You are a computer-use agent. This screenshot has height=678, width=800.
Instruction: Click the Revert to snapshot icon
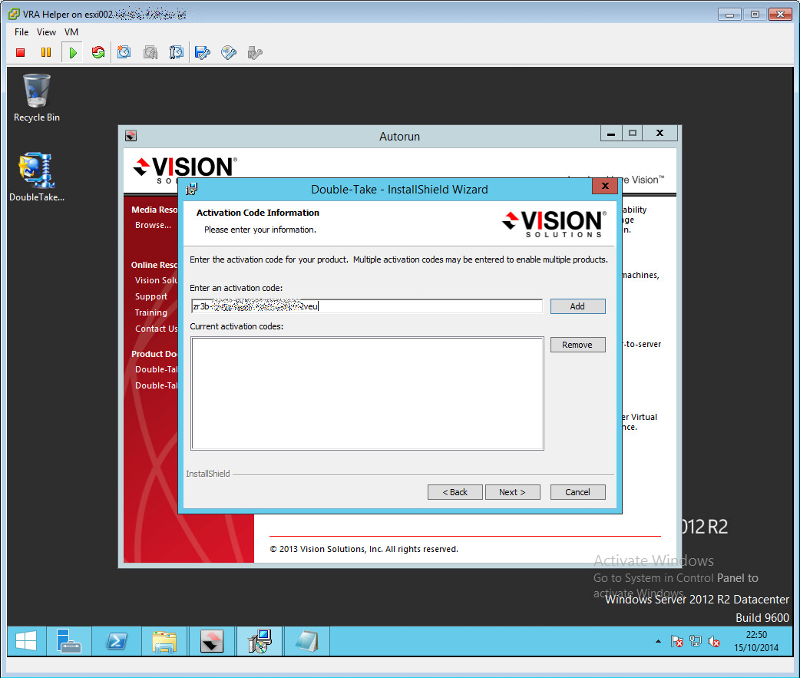(151, 53)
